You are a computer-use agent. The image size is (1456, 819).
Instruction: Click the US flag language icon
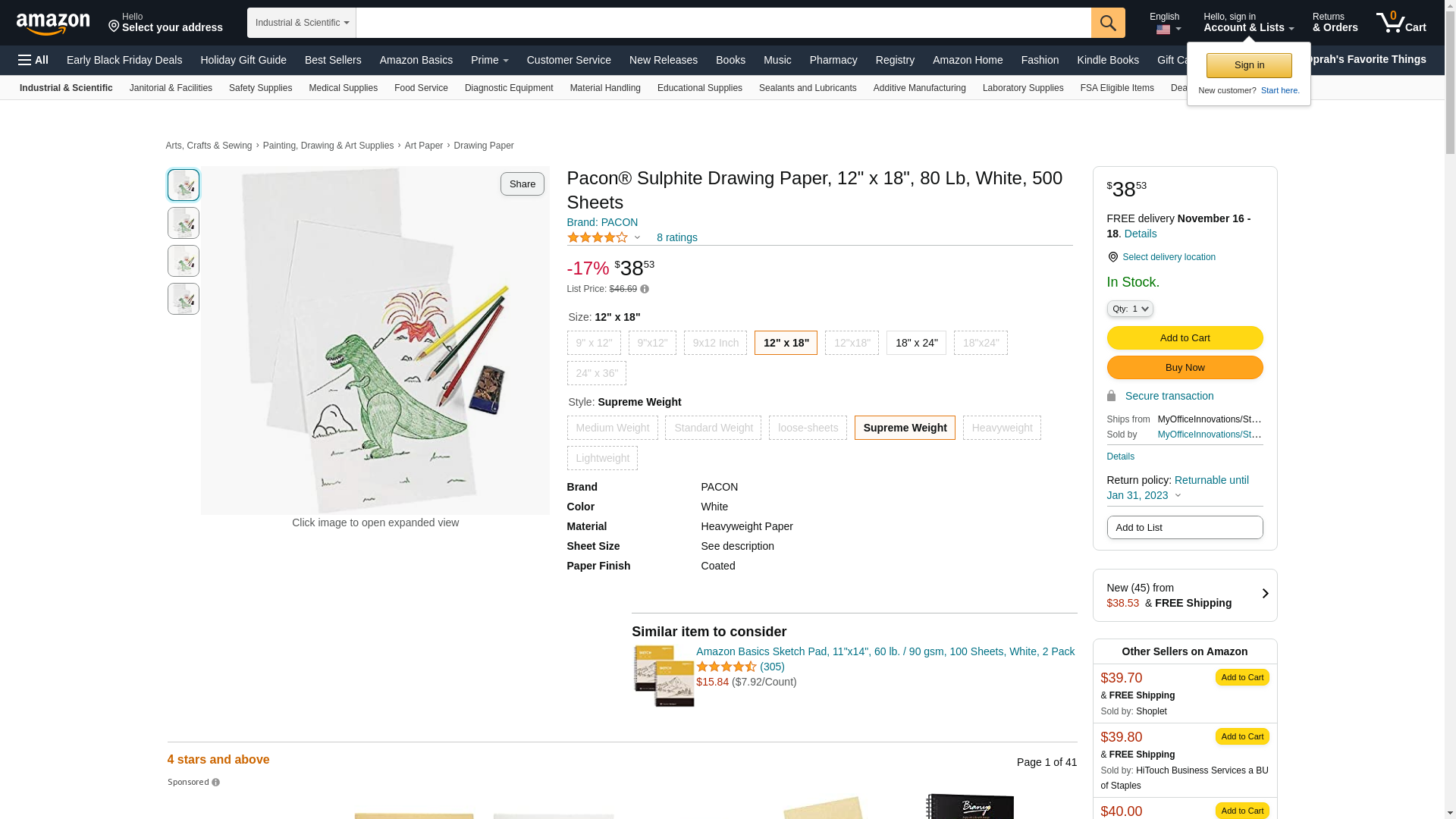tap(1163, 30)
